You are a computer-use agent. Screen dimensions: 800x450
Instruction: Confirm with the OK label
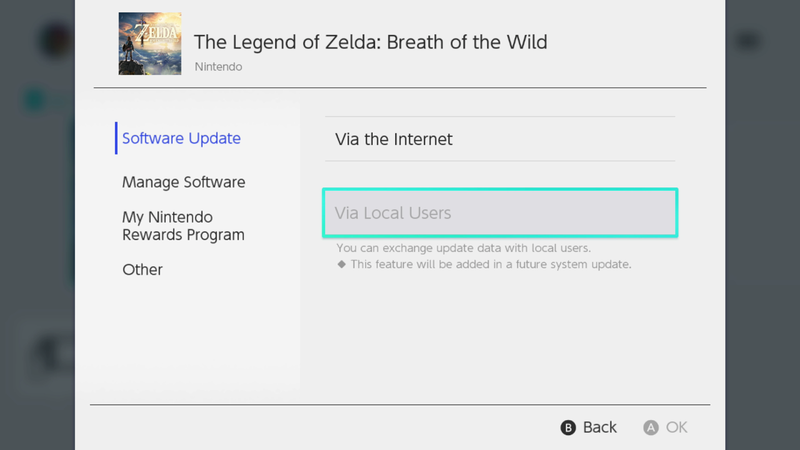677,427
